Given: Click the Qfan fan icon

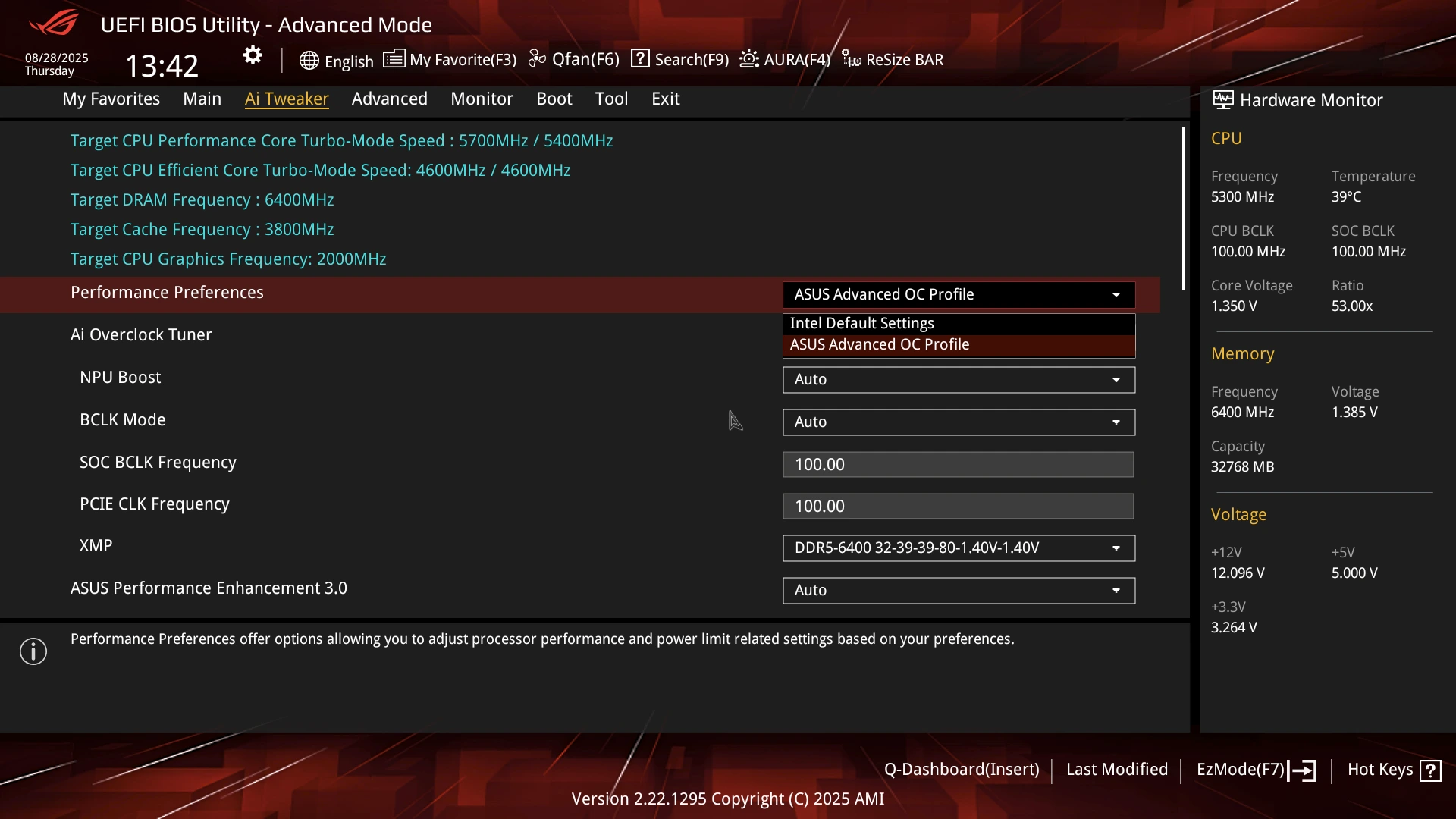Looking at the screenshot, I should coord(537,58).
